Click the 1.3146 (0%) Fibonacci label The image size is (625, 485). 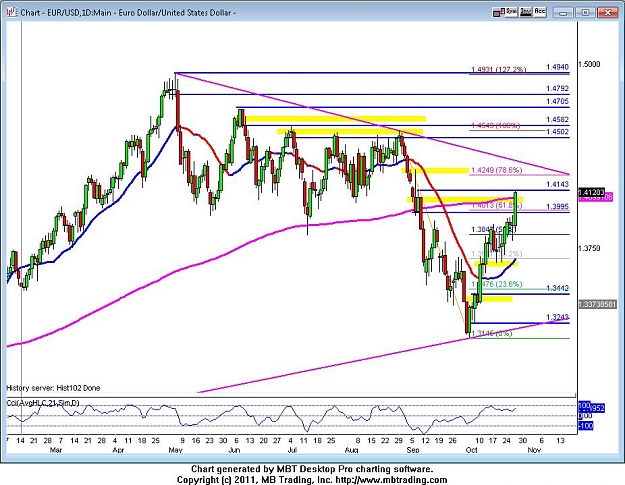click(491, 334)
